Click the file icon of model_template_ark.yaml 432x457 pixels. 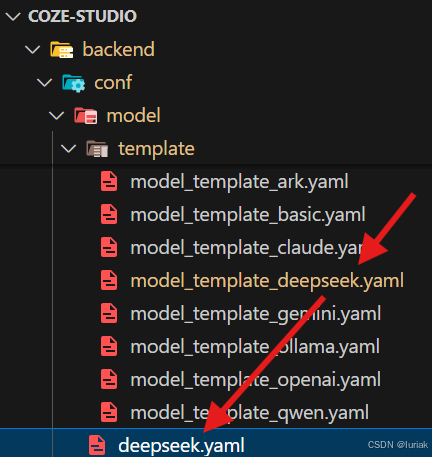(109, 181)
